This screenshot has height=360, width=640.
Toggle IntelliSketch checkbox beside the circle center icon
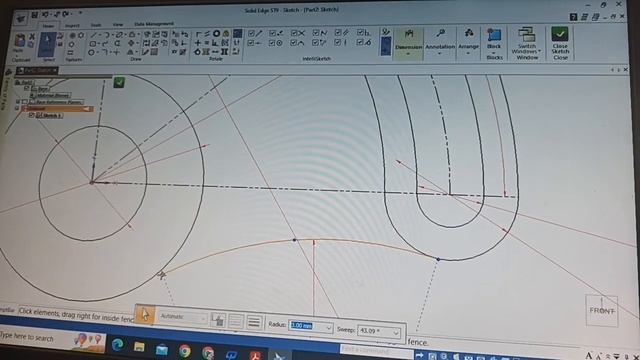[273, 42]
